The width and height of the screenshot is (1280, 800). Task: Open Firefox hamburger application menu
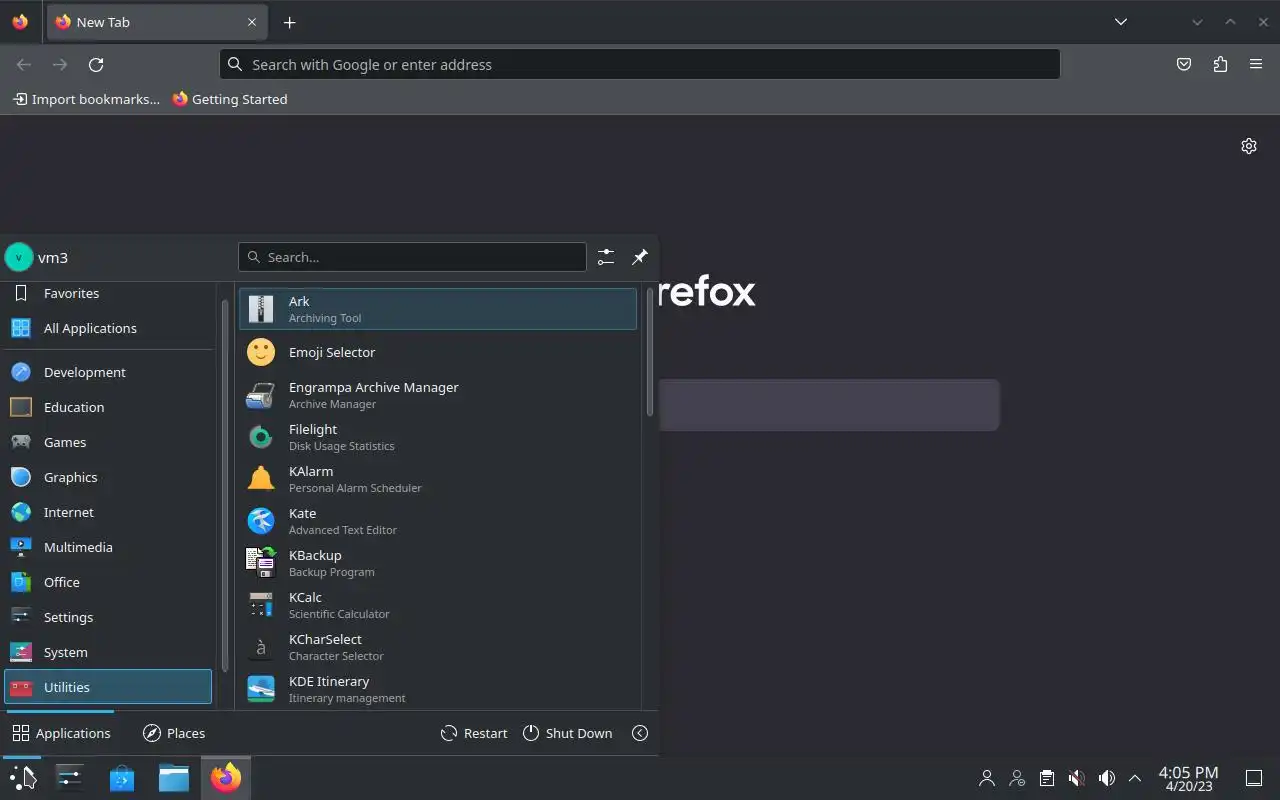coord(1256,64)
